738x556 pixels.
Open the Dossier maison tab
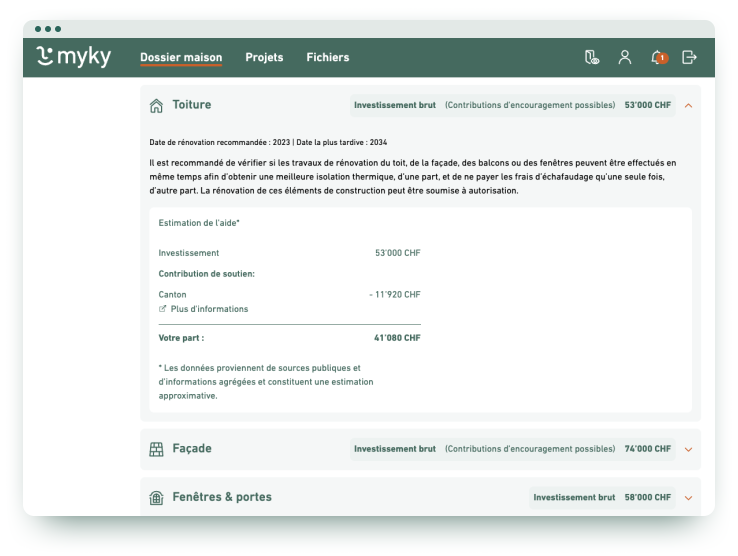pos(181,57)
